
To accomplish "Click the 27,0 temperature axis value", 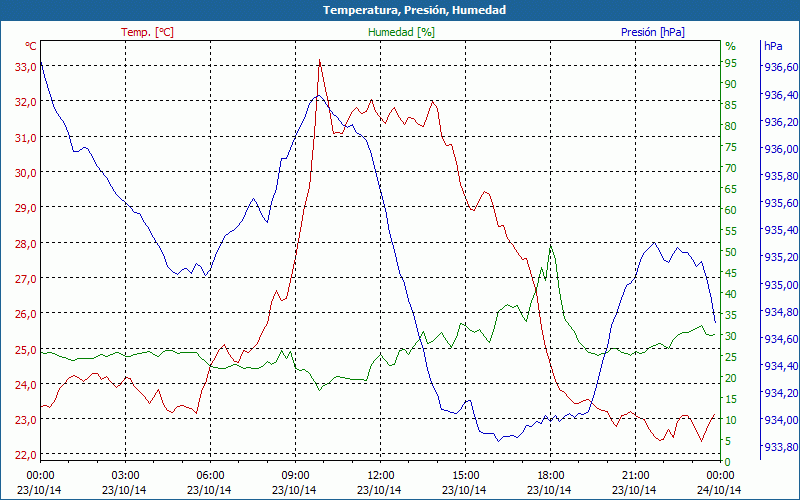I will point(26,279).
